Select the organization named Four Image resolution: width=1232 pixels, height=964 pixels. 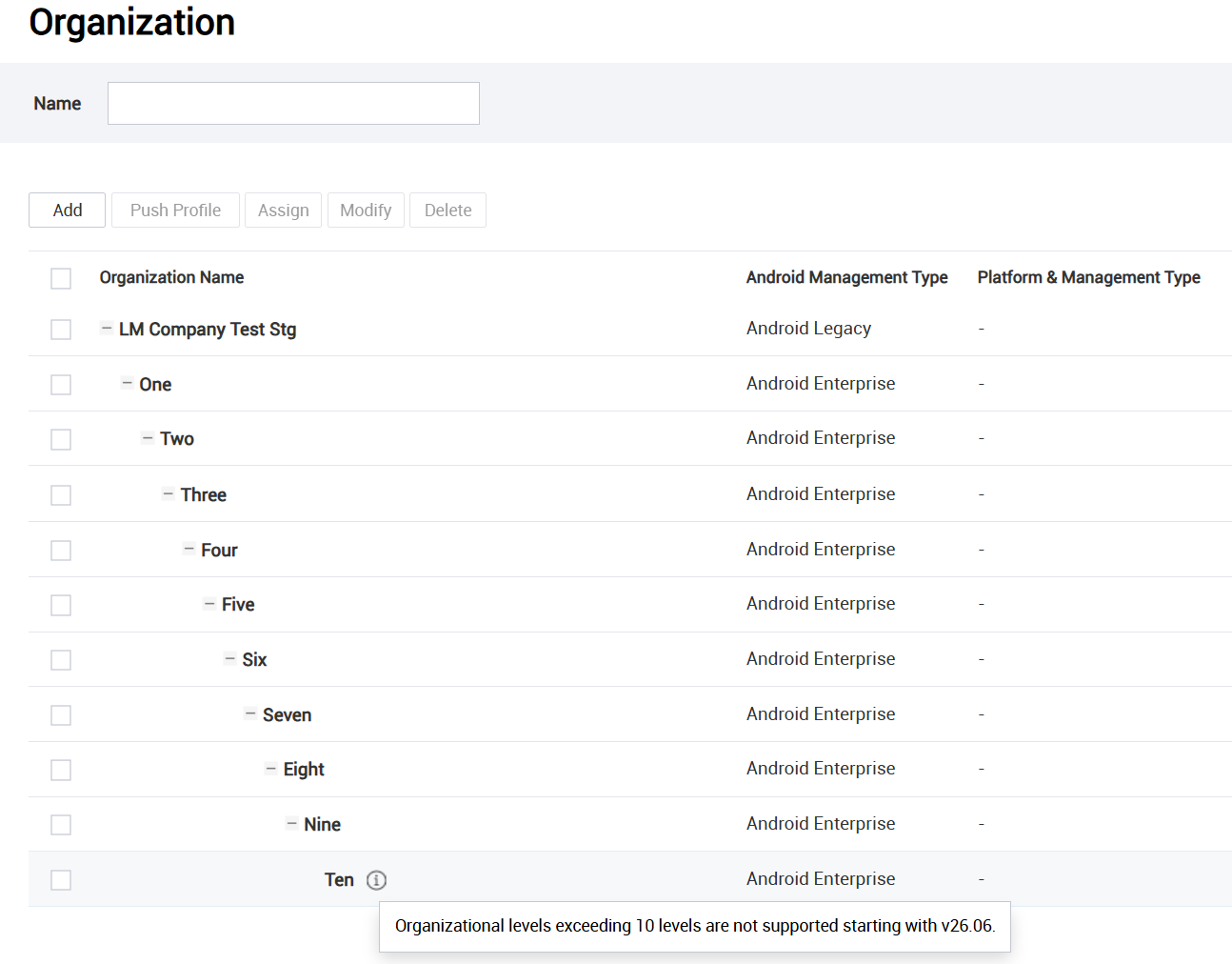click(219, 551)
